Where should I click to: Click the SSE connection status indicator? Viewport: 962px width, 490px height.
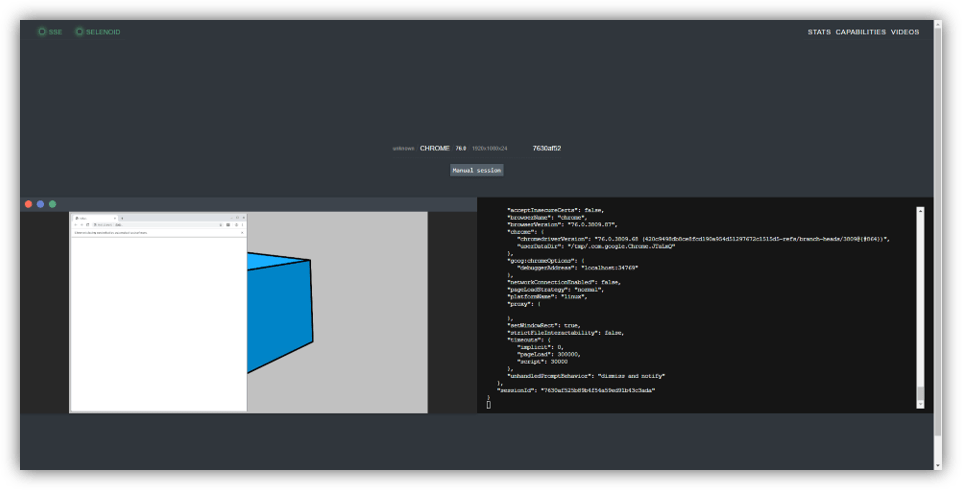click(49, 32)
